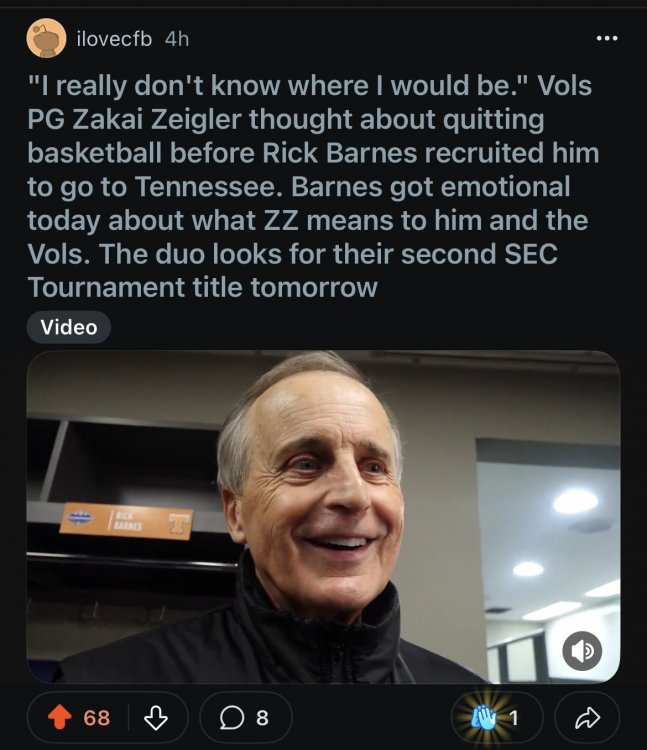Filter by the Video flair tag
The width and height of the screenshot is (647, 750).
[x=69, y=327]
